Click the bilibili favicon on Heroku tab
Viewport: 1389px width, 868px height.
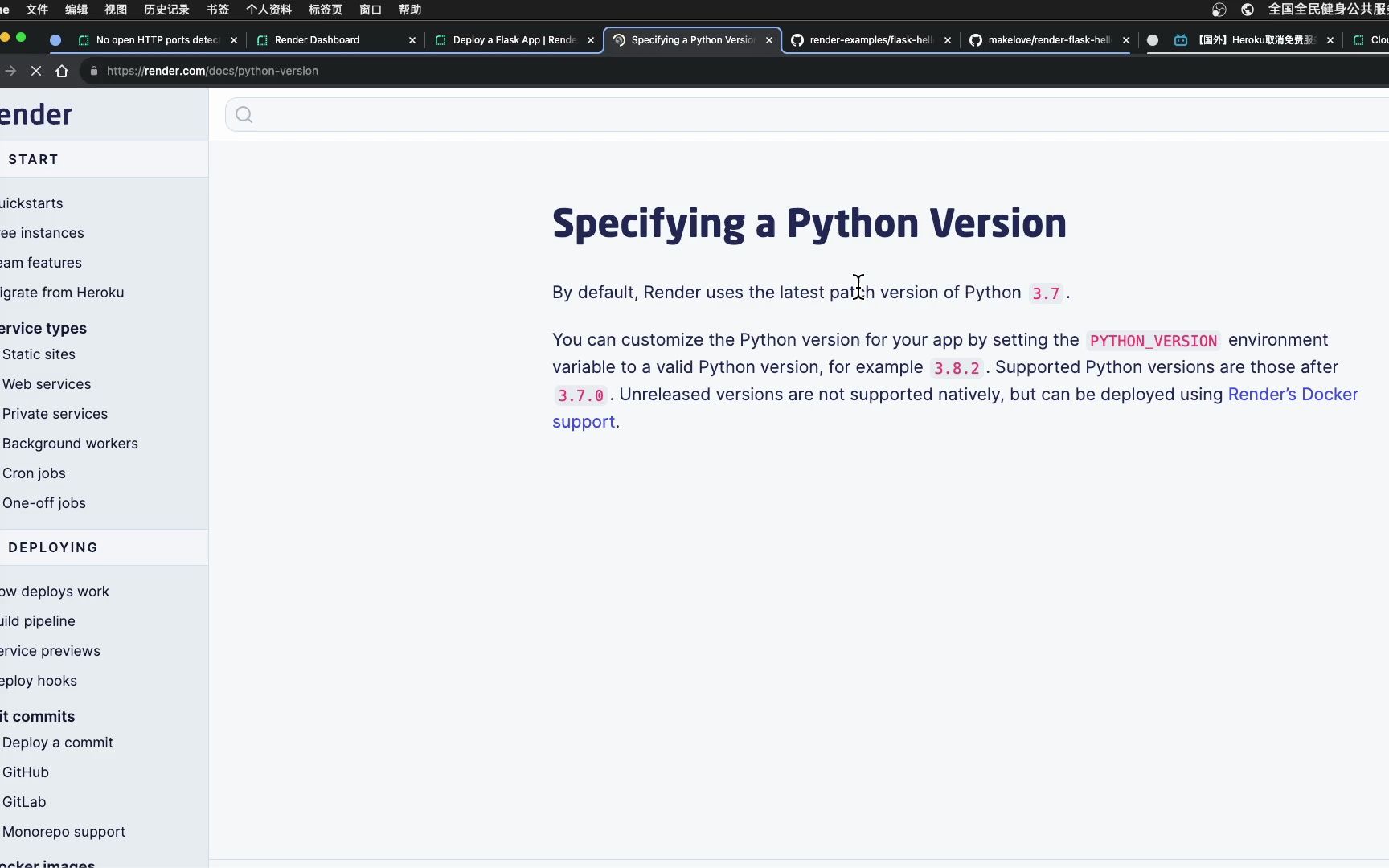coord(1181,40)
